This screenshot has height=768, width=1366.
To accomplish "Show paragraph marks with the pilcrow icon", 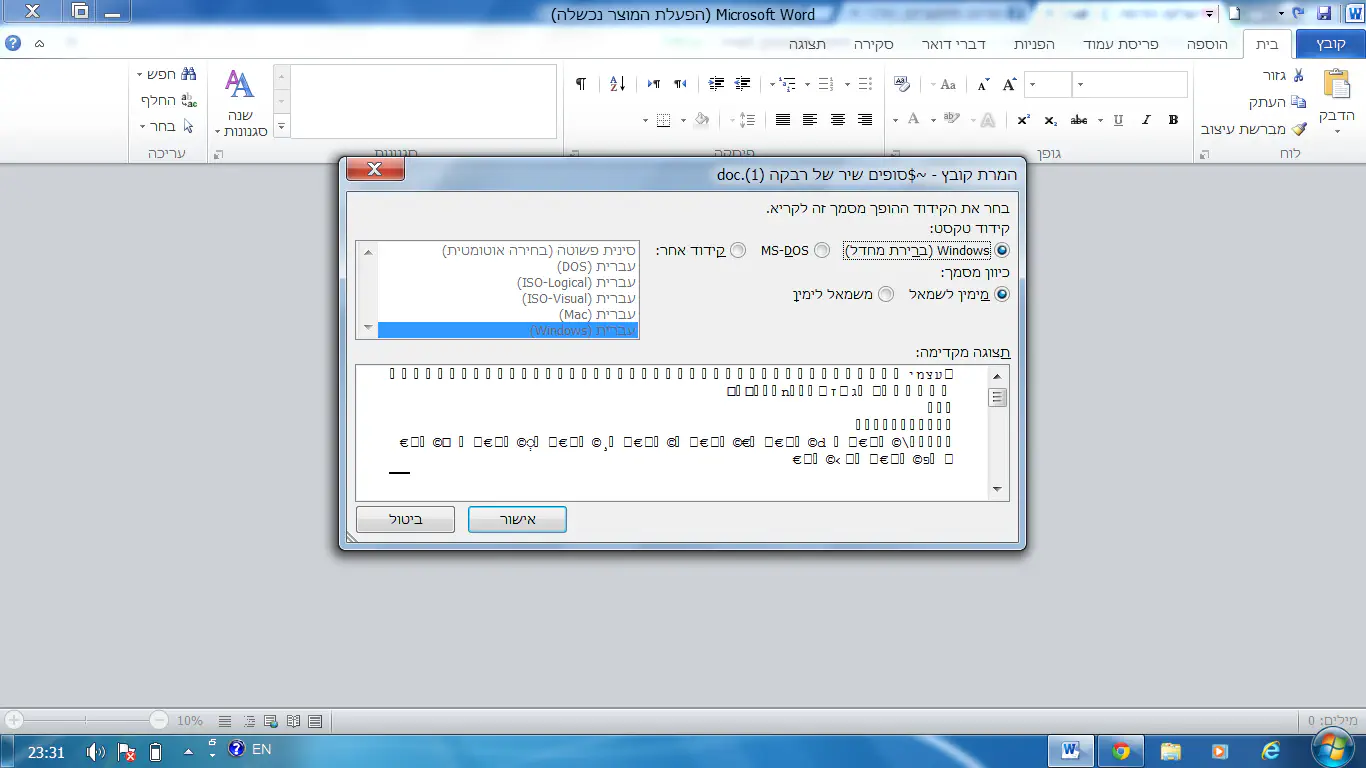I will (581, 84).
